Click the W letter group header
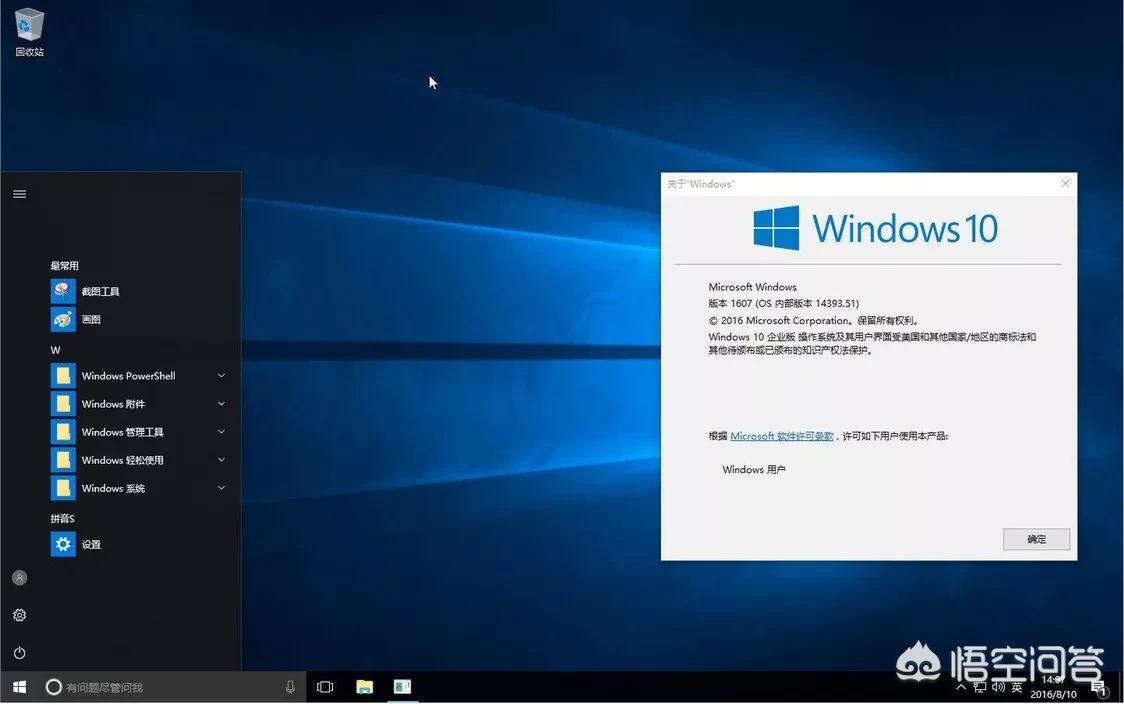 (x=55, y=350)
